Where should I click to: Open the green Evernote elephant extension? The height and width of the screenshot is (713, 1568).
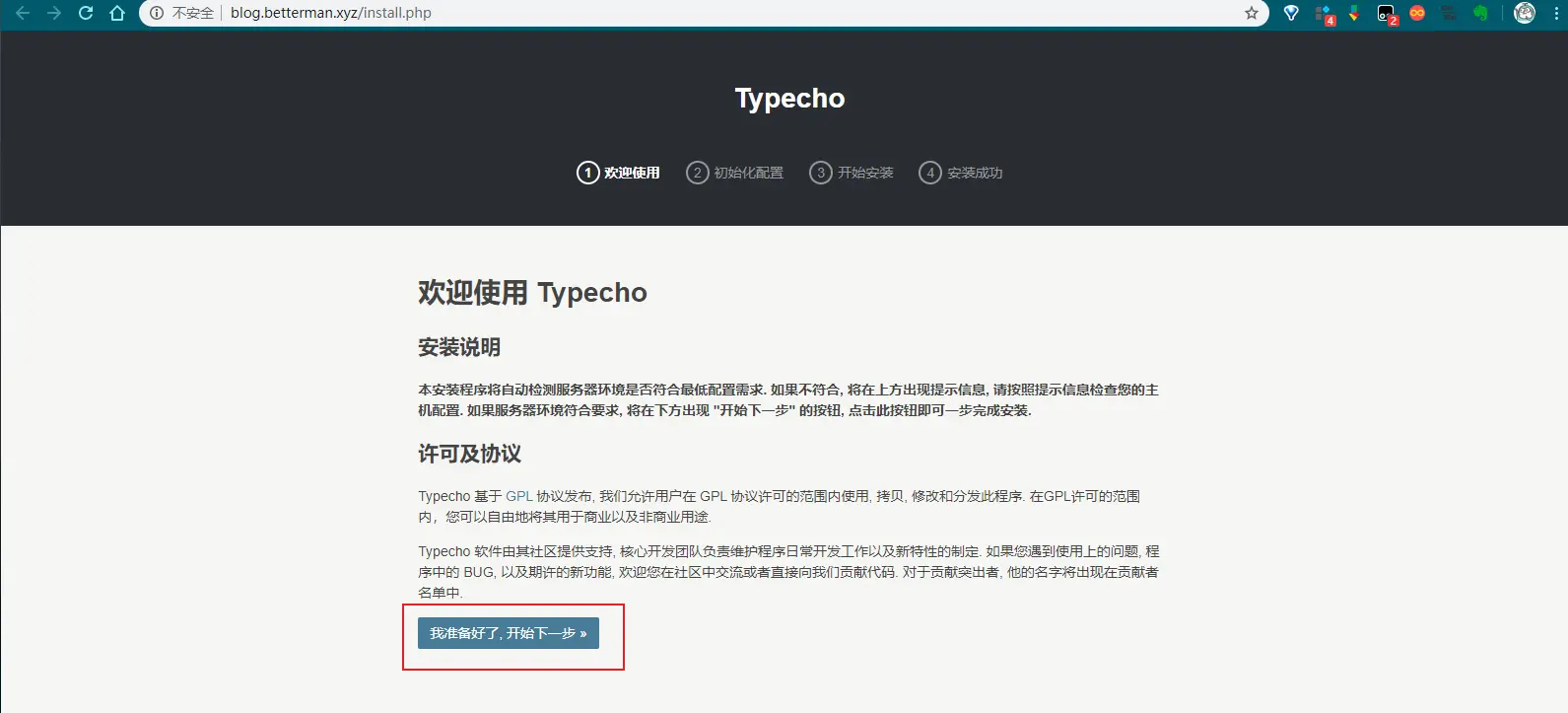pos(1480,13)
